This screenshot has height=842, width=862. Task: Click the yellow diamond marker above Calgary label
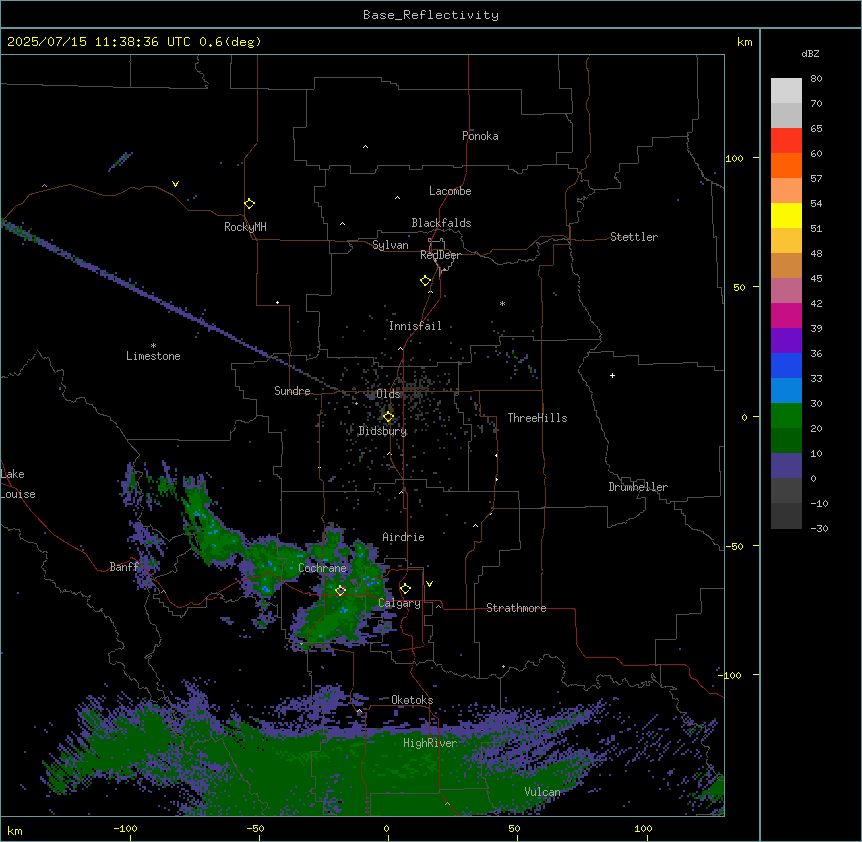pos(405,589)
